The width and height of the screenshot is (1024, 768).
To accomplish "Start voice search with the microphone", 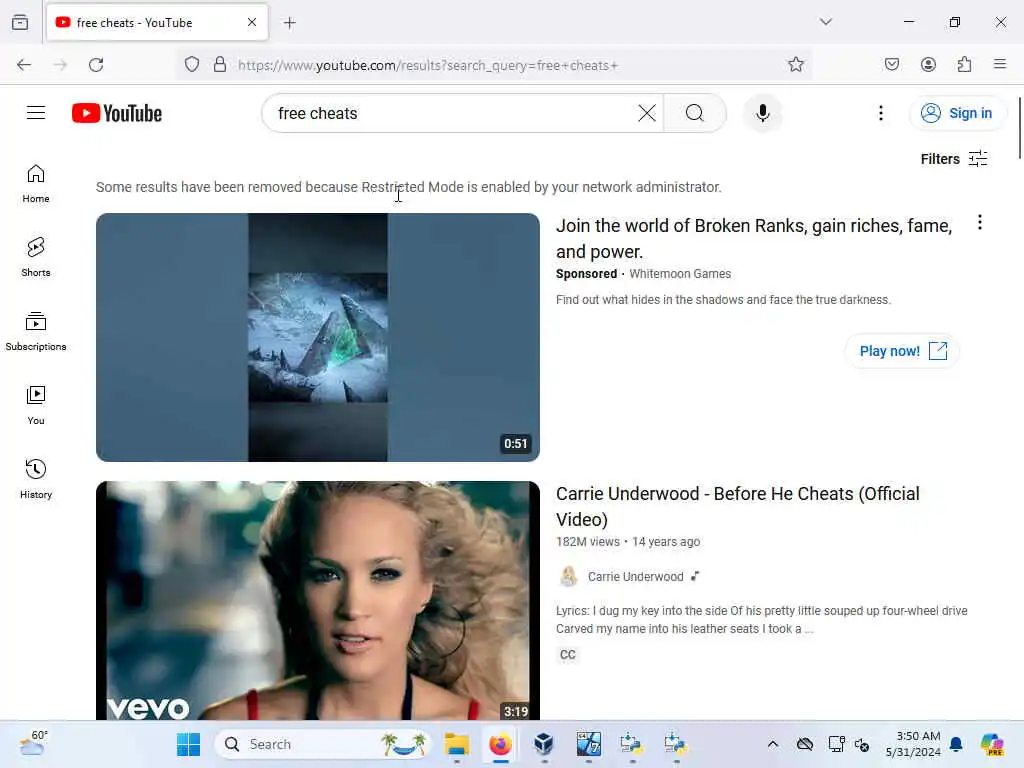I will (762, 113).
